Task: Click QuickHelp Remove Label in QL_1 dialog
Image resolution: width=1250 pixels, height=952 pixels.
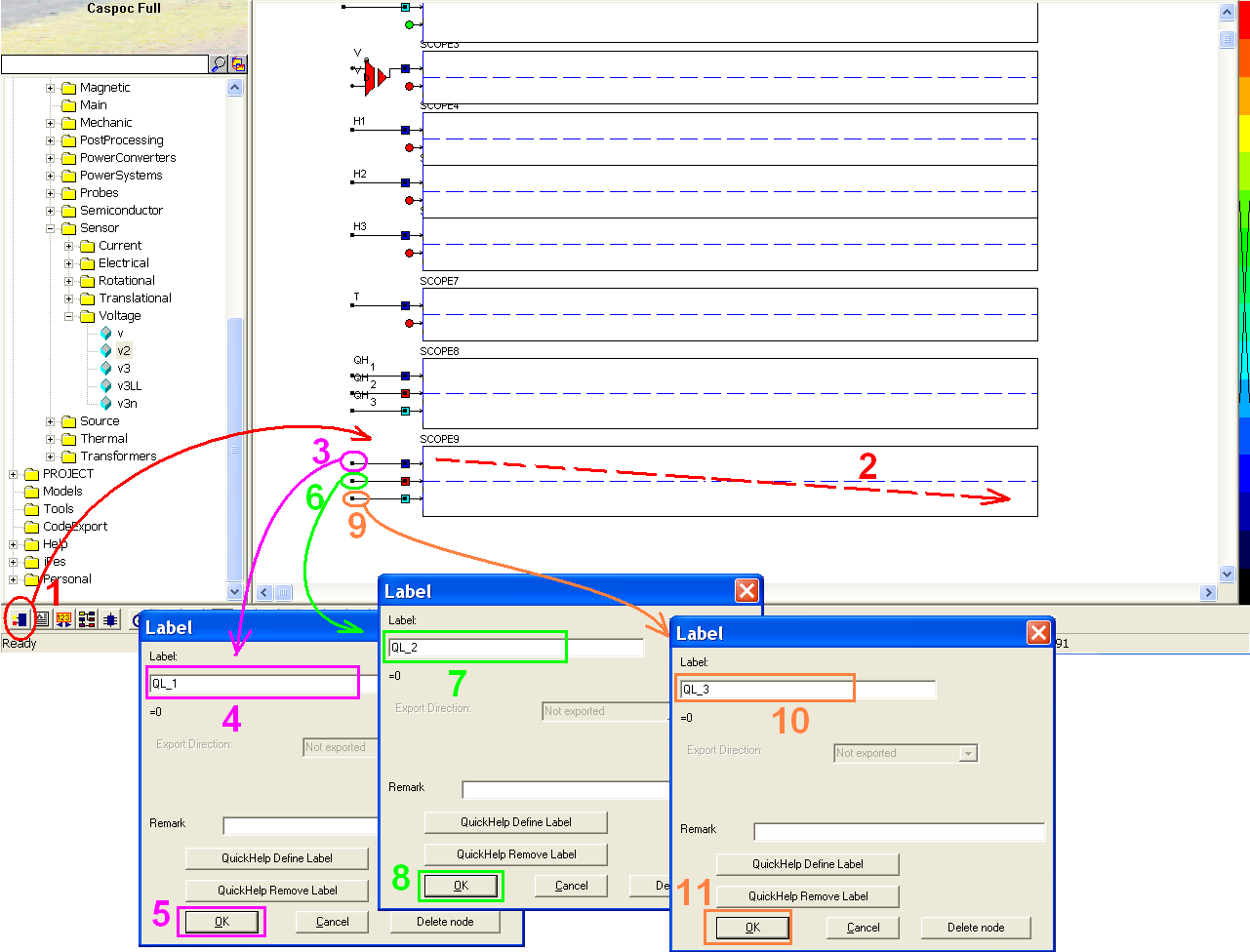Action: pyautogui.click(x=277, y=891)
